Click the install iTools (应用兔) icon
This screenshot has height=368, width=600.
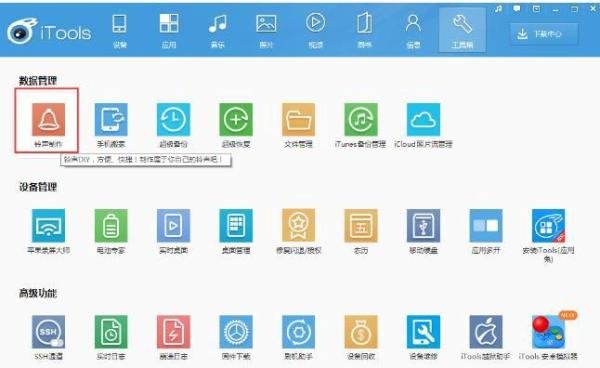[548, 226]
